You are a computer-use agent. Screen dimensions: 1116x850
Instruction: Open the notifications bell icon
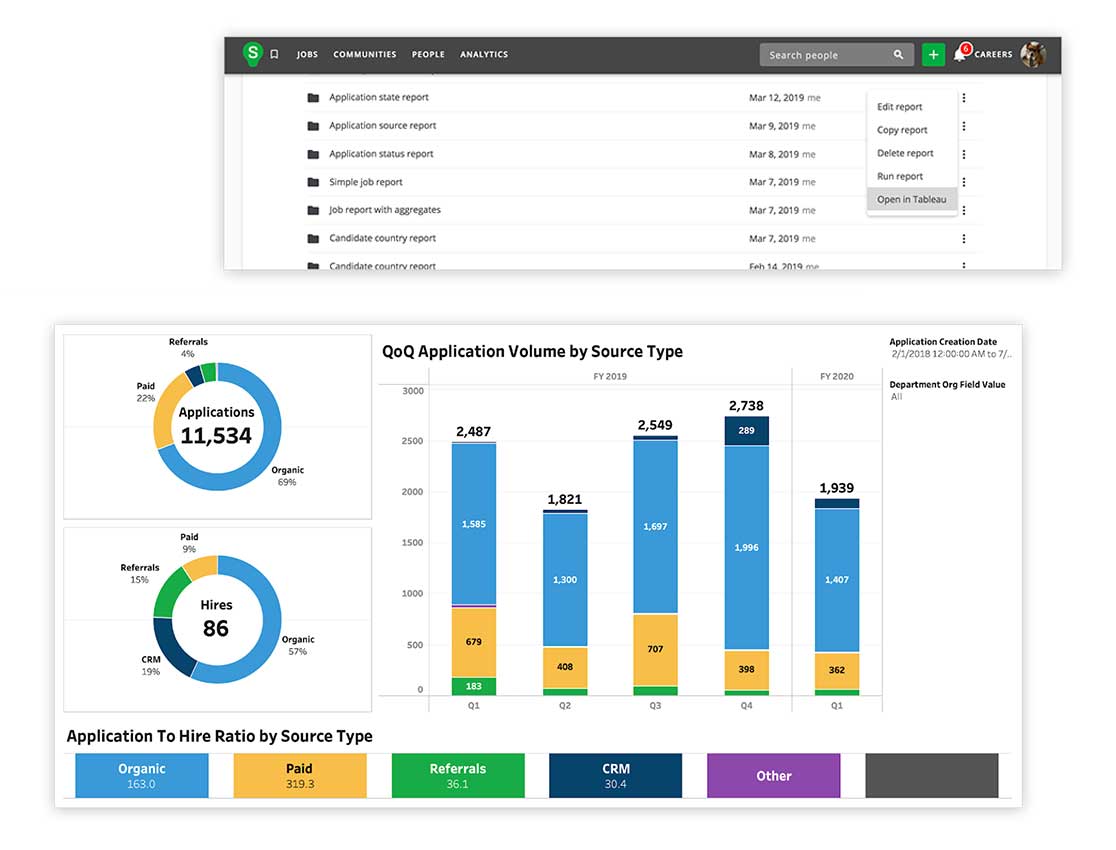(960, 55)
